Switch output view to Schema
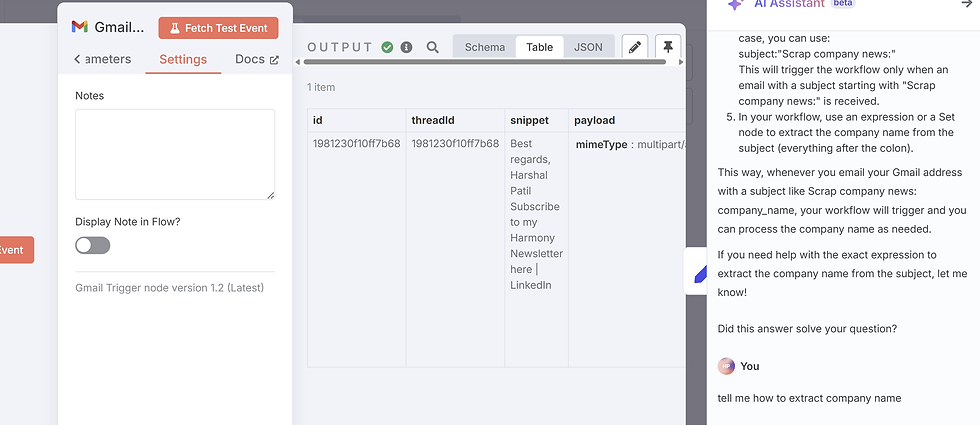980x425 pixels. click(485, 47)
